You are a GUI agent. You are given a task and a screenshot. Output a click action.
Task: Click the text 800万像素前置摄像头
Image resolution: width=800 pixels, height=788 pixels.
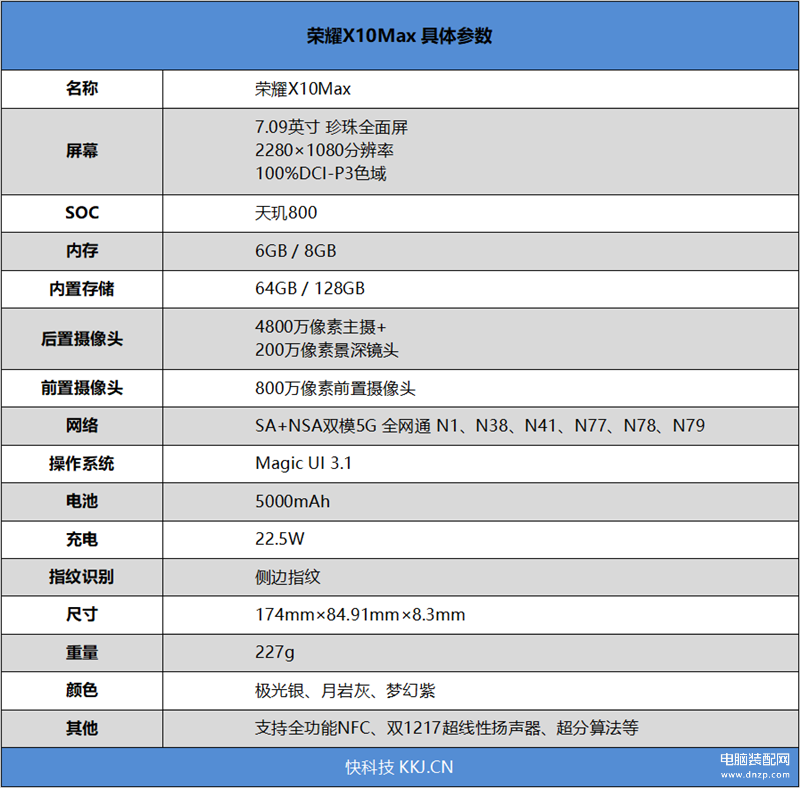[335, 388]
